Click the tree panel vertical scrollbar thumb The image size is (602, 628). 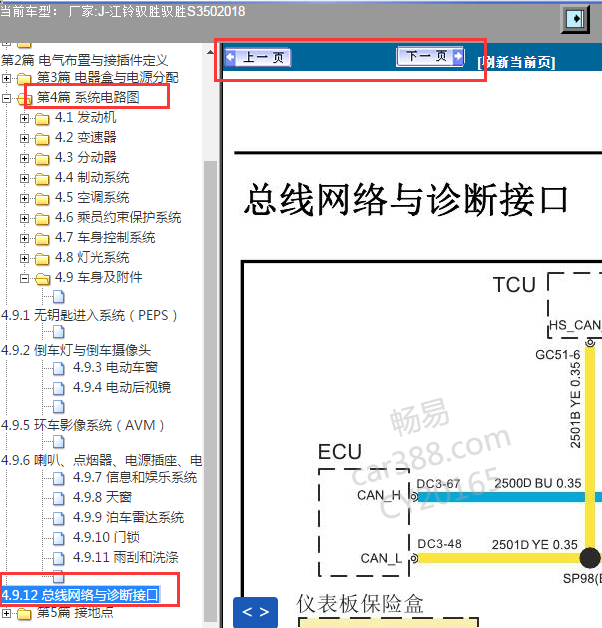pos(211,390)
